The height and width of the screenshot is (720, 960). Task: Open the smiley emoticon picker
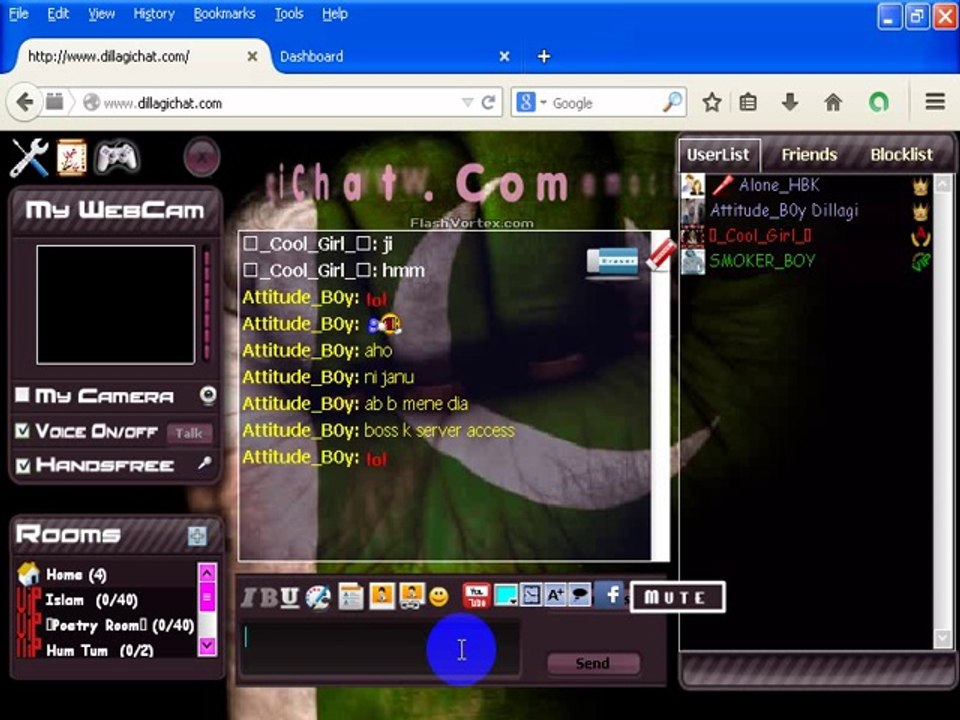pos(439,596)
